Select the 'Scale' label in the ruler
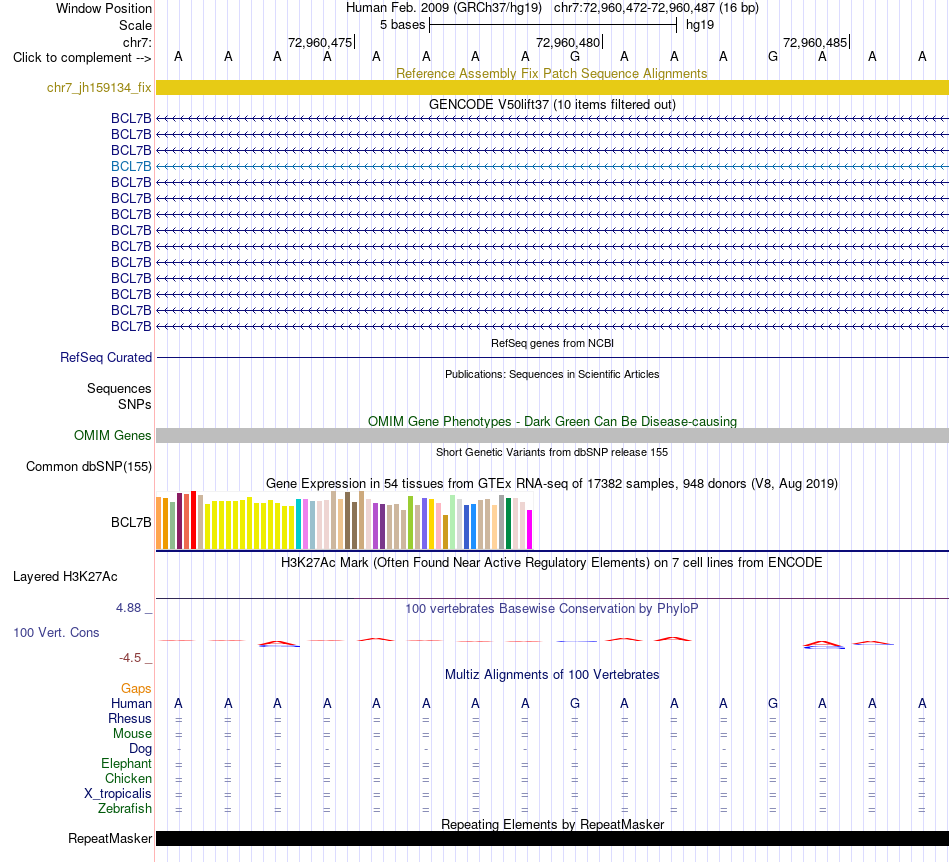950x862 pixels. coord(135,25)
